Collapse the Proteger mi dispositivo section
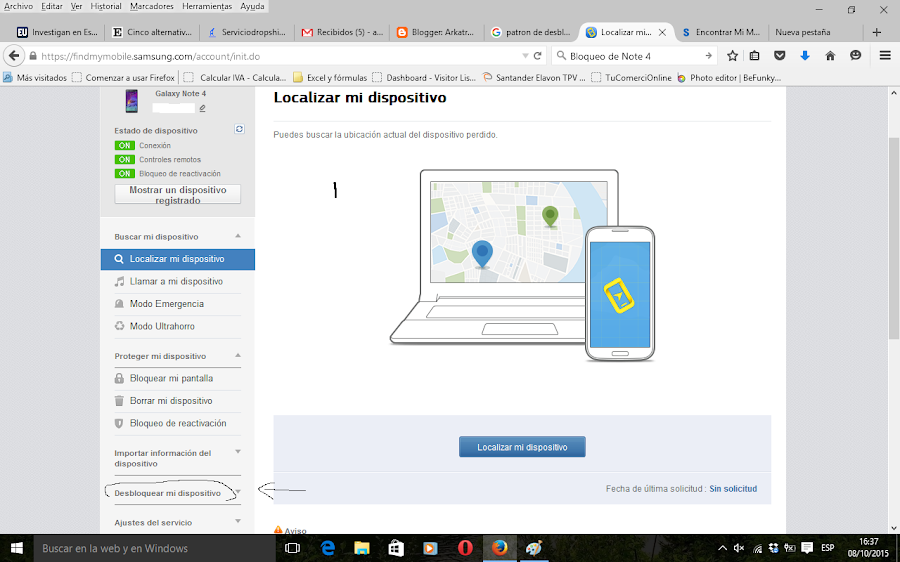The image size is (900, 562). [238, 355]
